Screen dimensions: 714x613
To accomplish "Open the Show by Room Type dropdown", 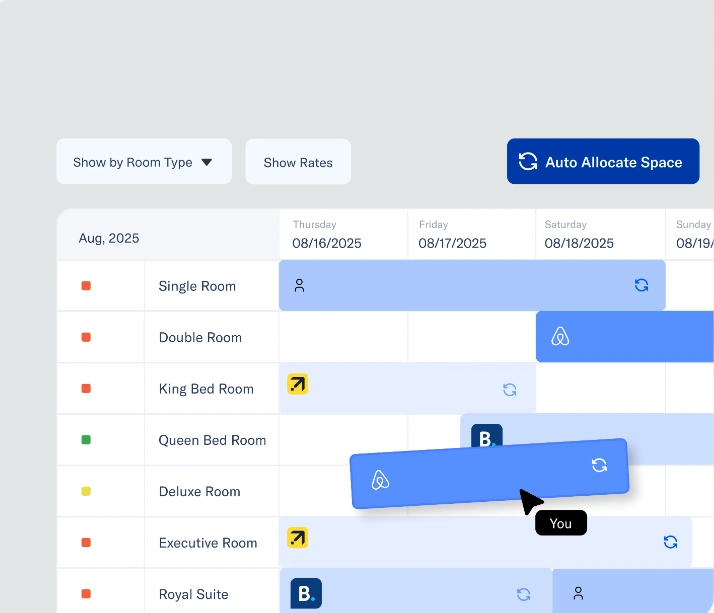I will (144, 162).
